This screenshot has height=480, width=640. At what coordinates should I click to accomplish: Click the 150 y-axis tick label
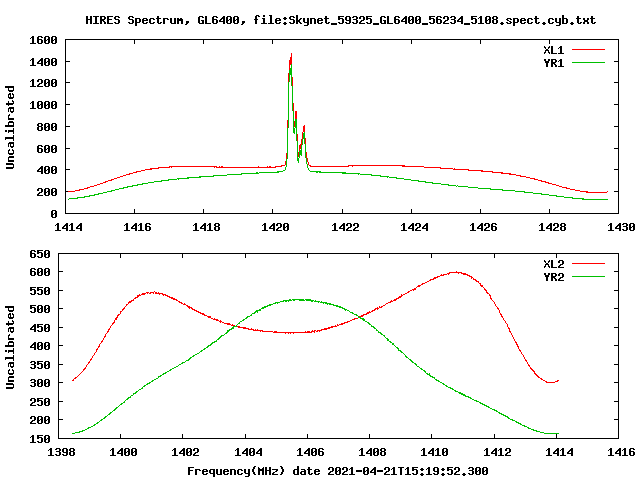(40, 439)
